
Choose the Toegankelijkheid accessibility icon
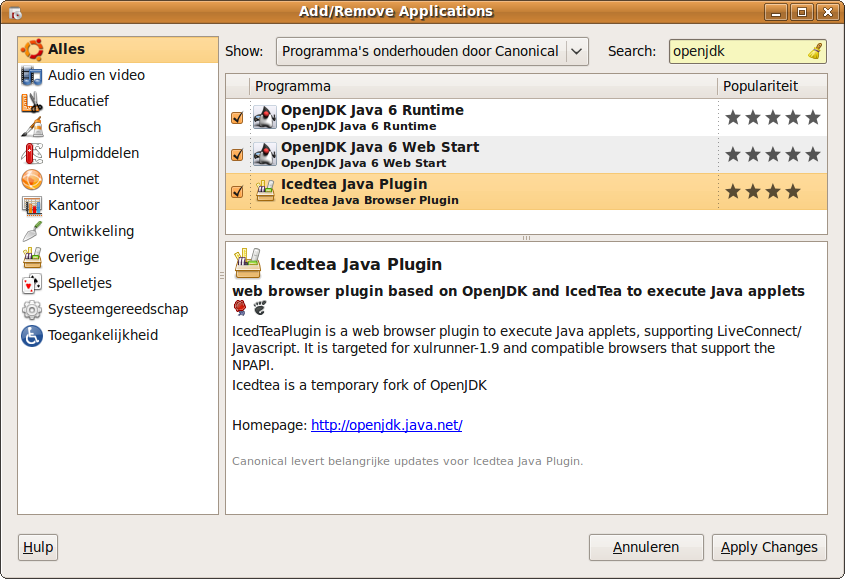tap(31, 336)
